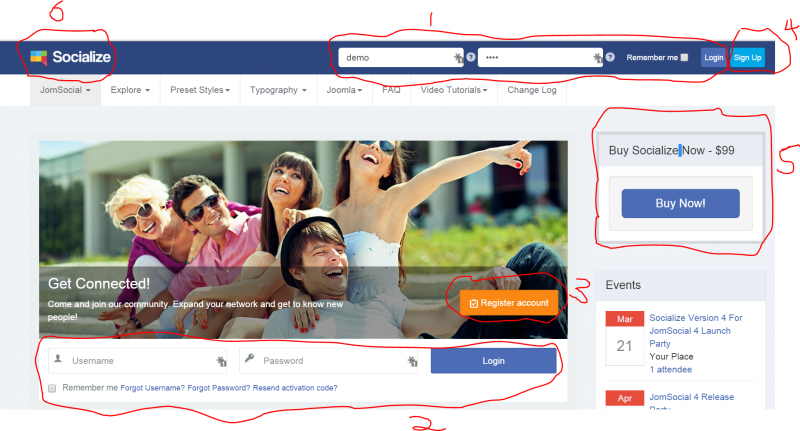800x431 pixels.
Task: Open Preset Styles dropdown
Action: coord(200,90)
